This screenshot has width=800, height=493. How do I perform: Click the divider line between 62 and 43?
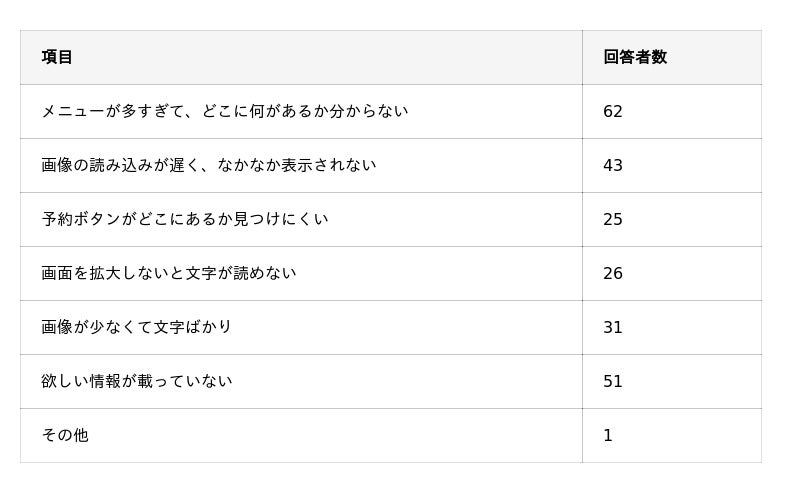pos(671,138)
